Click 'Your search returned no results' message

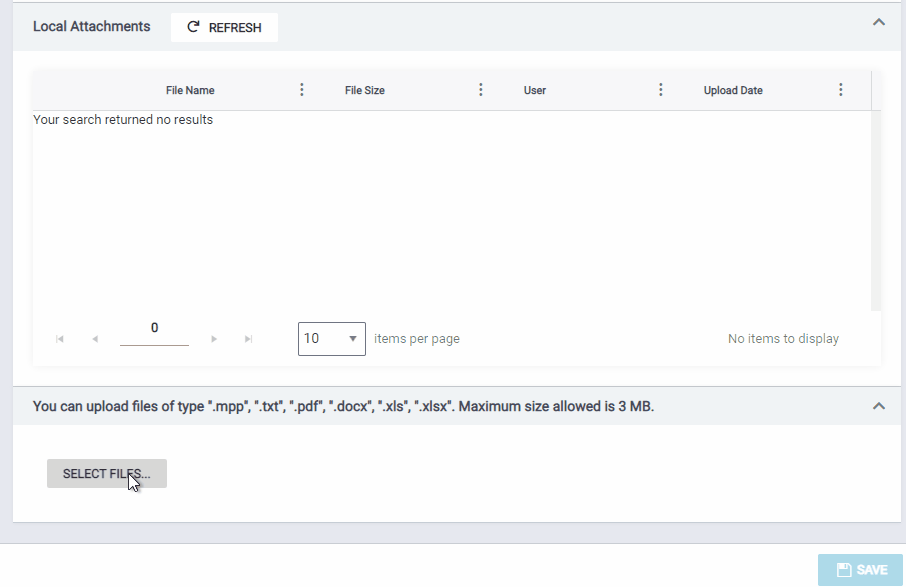pos(123,120)
